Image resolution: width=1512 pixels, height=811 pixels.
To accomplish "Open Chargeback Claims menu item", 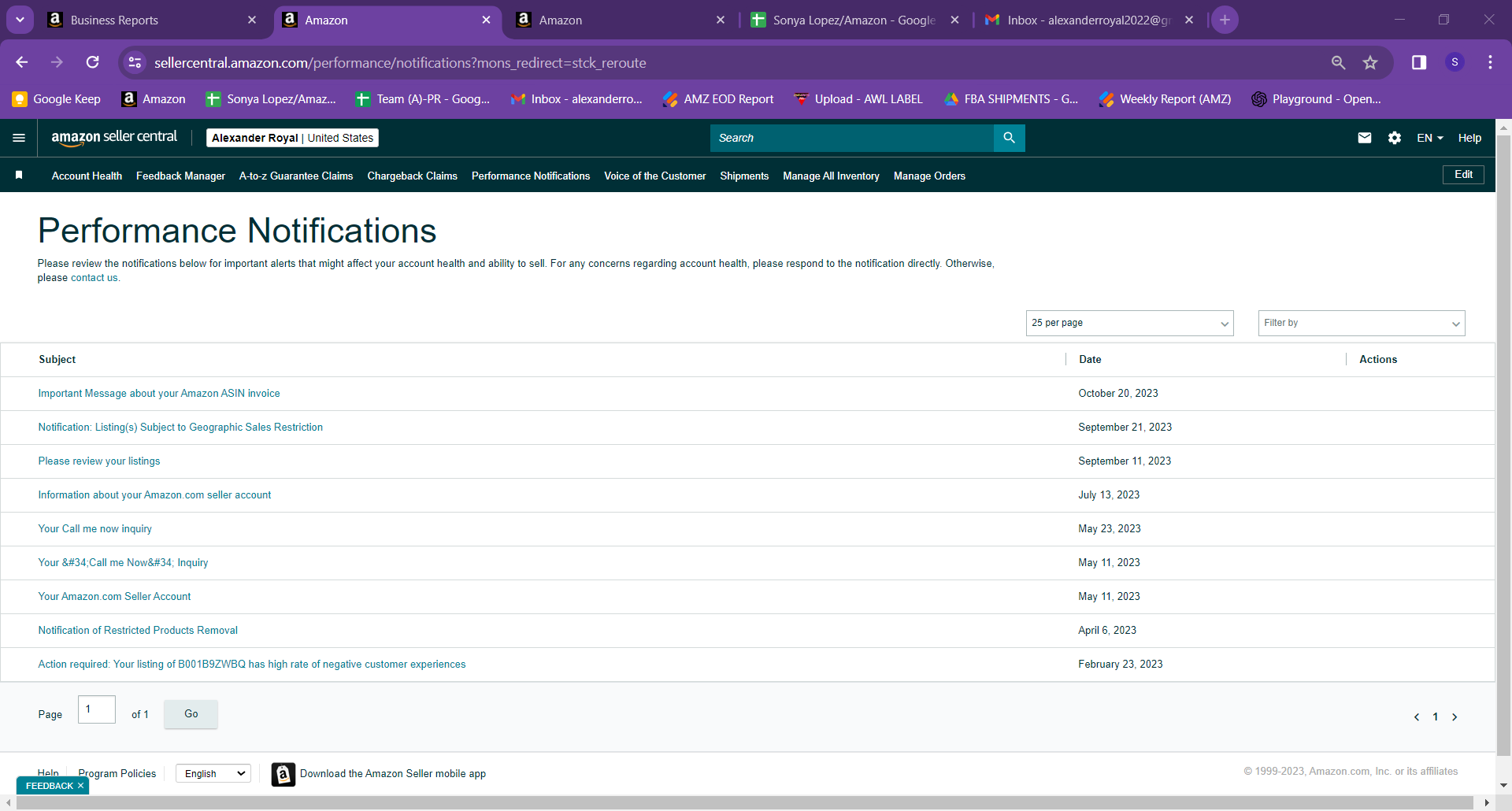I will tap(412, 176).
